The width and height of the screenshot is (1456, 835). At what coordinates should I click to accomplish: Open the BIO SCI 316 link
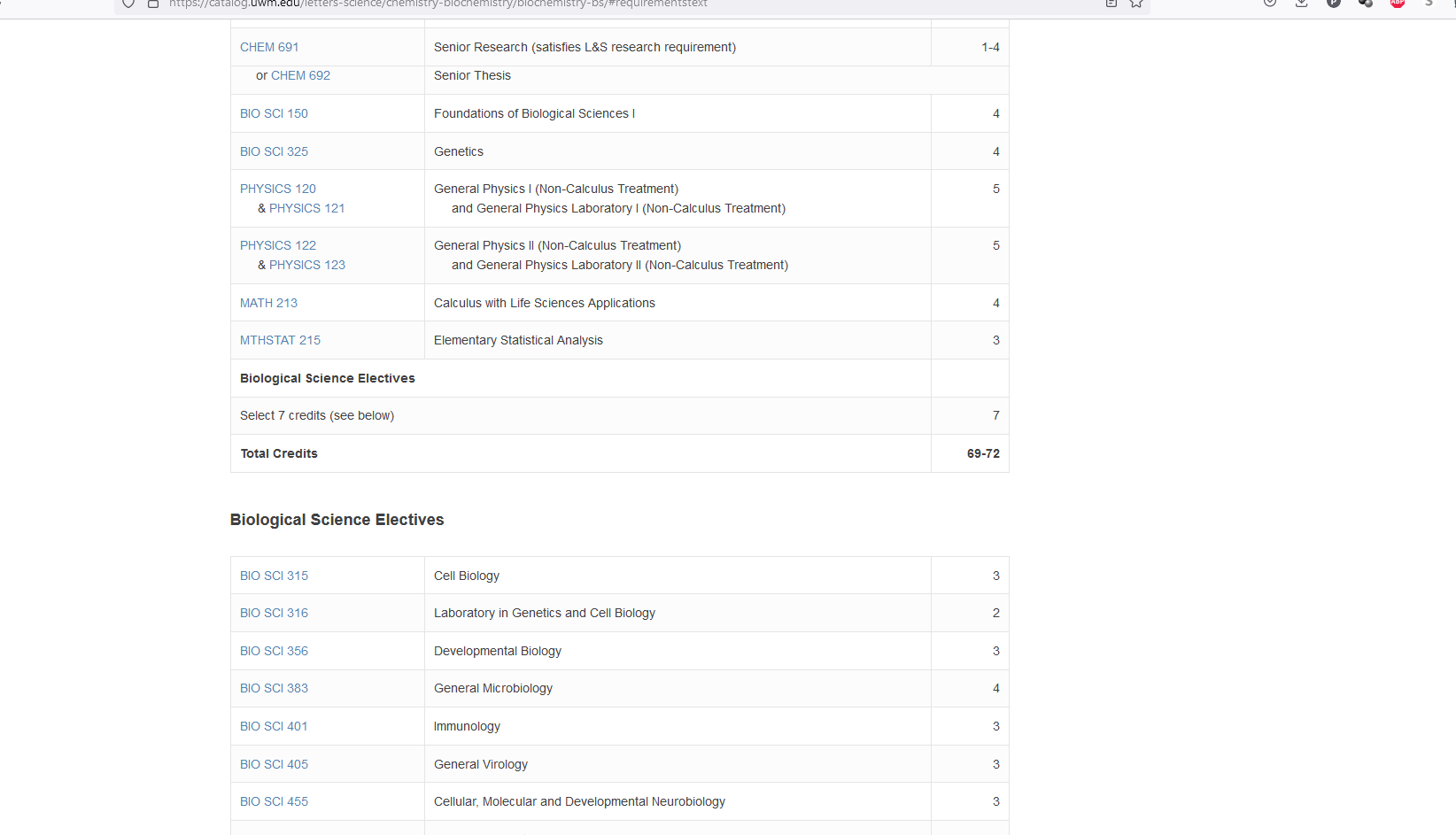tap(274, 613)
